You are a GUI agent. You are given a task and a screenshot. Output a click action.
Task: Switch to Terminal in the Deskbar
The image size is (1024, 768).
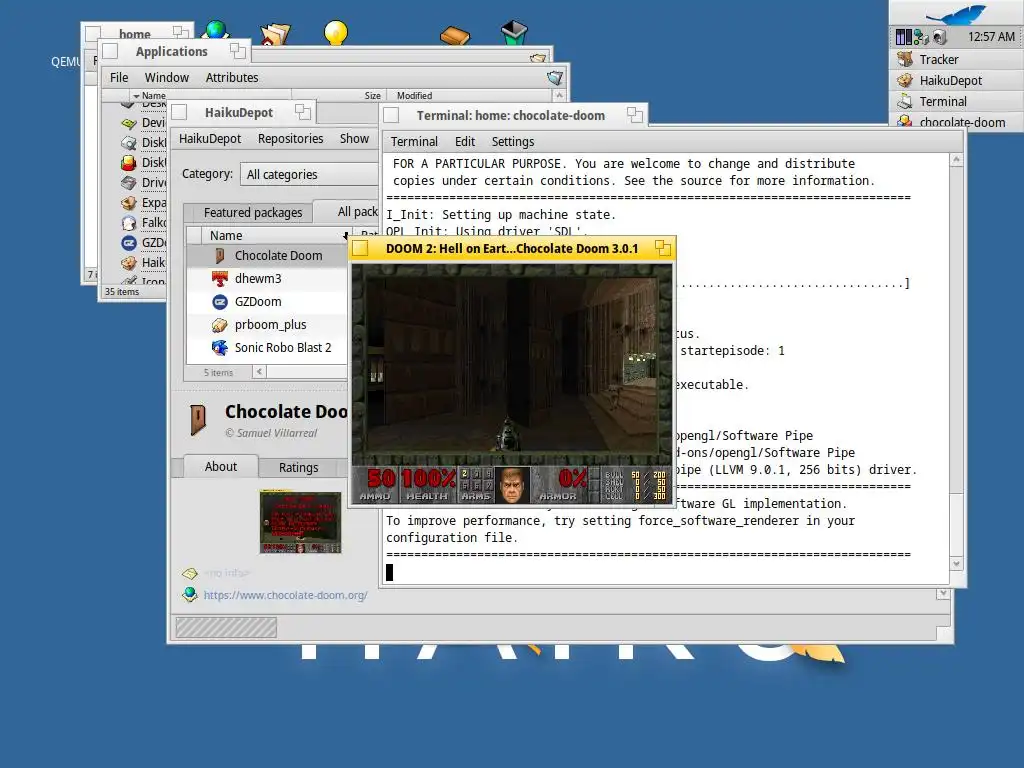click(x=957, y=101)
